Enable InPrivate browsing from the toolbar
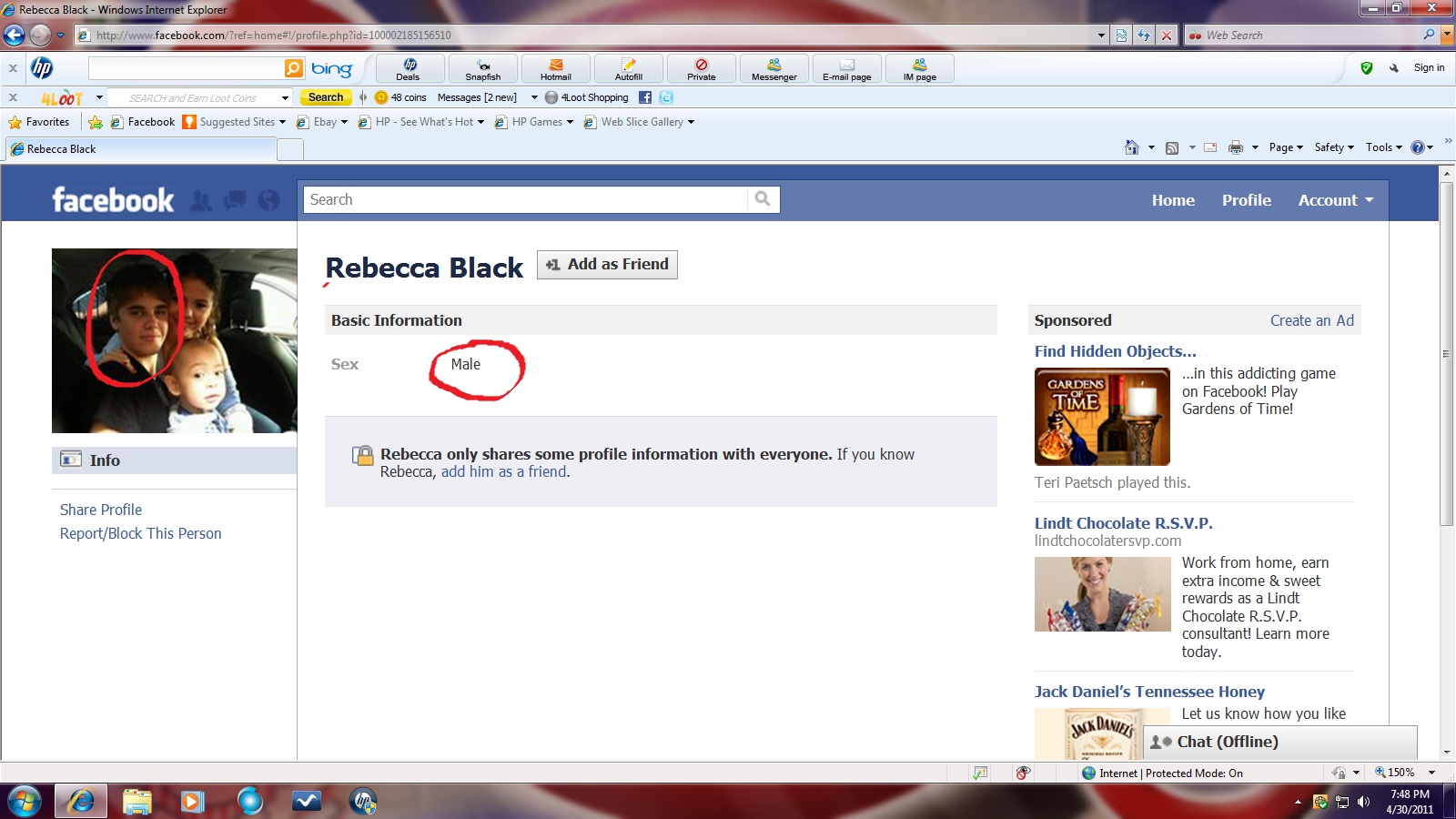The width and height of the screenshot is (1456, 819). point(701,68)
